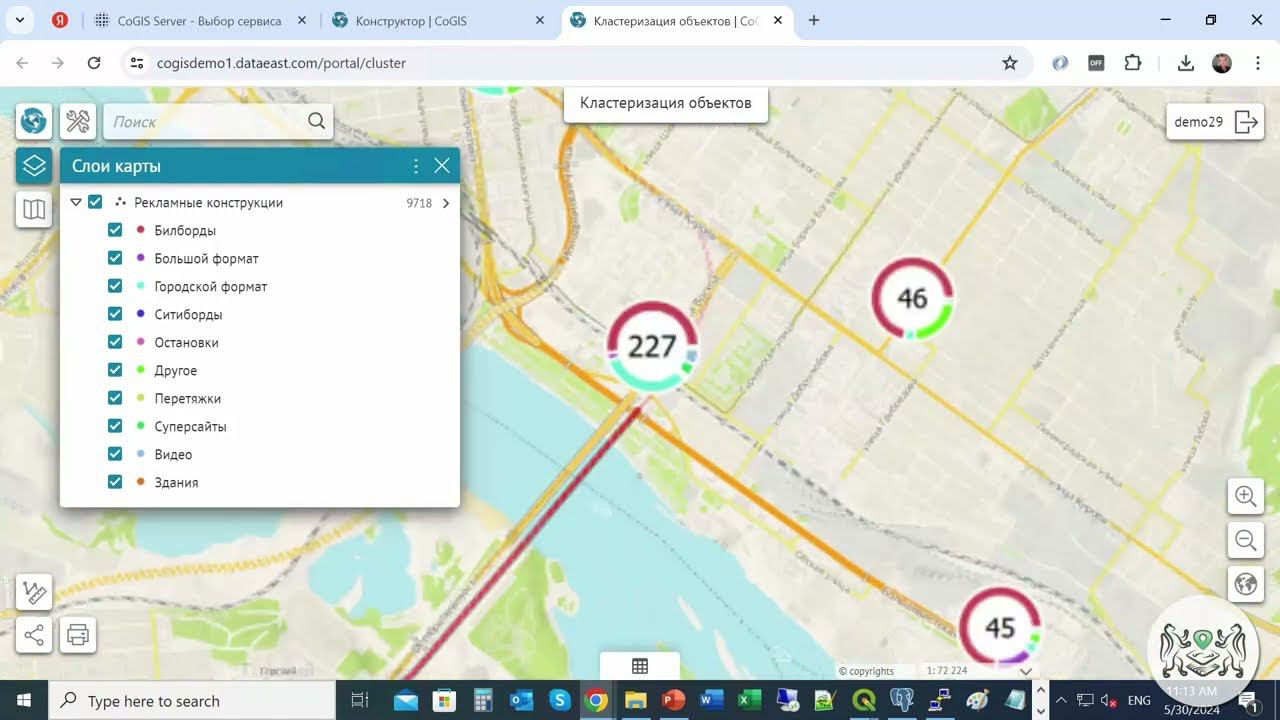
Task: Open the browser tab search dropdown
Action: click(19, 20)
